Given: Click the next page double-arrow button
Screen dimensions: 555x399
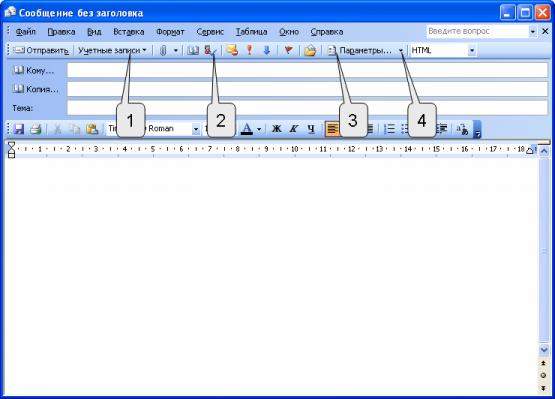Looking at the screenshot, I should point(544,388).
